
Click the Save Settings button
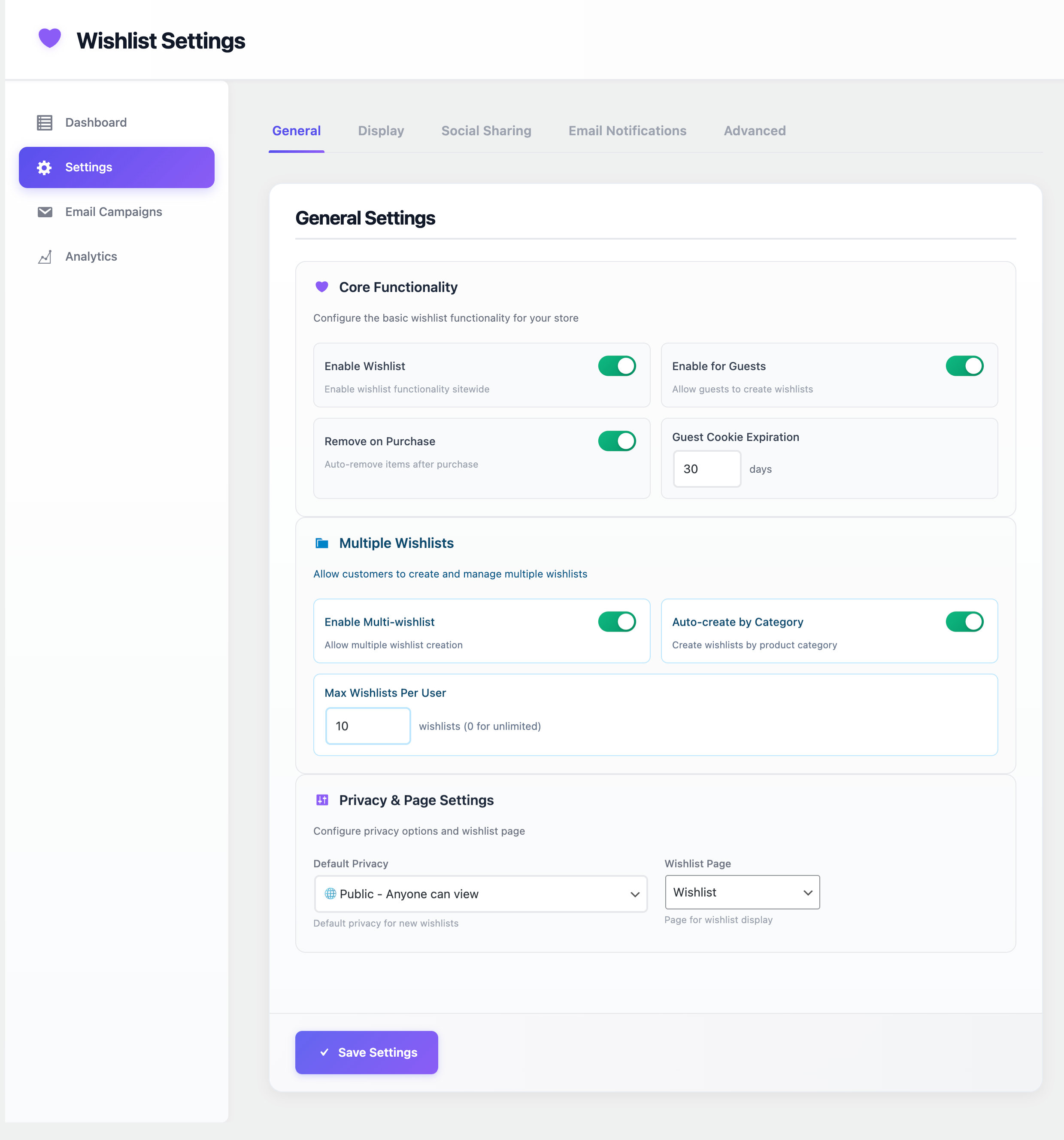pyautogui.click(x=366, y=1052)
